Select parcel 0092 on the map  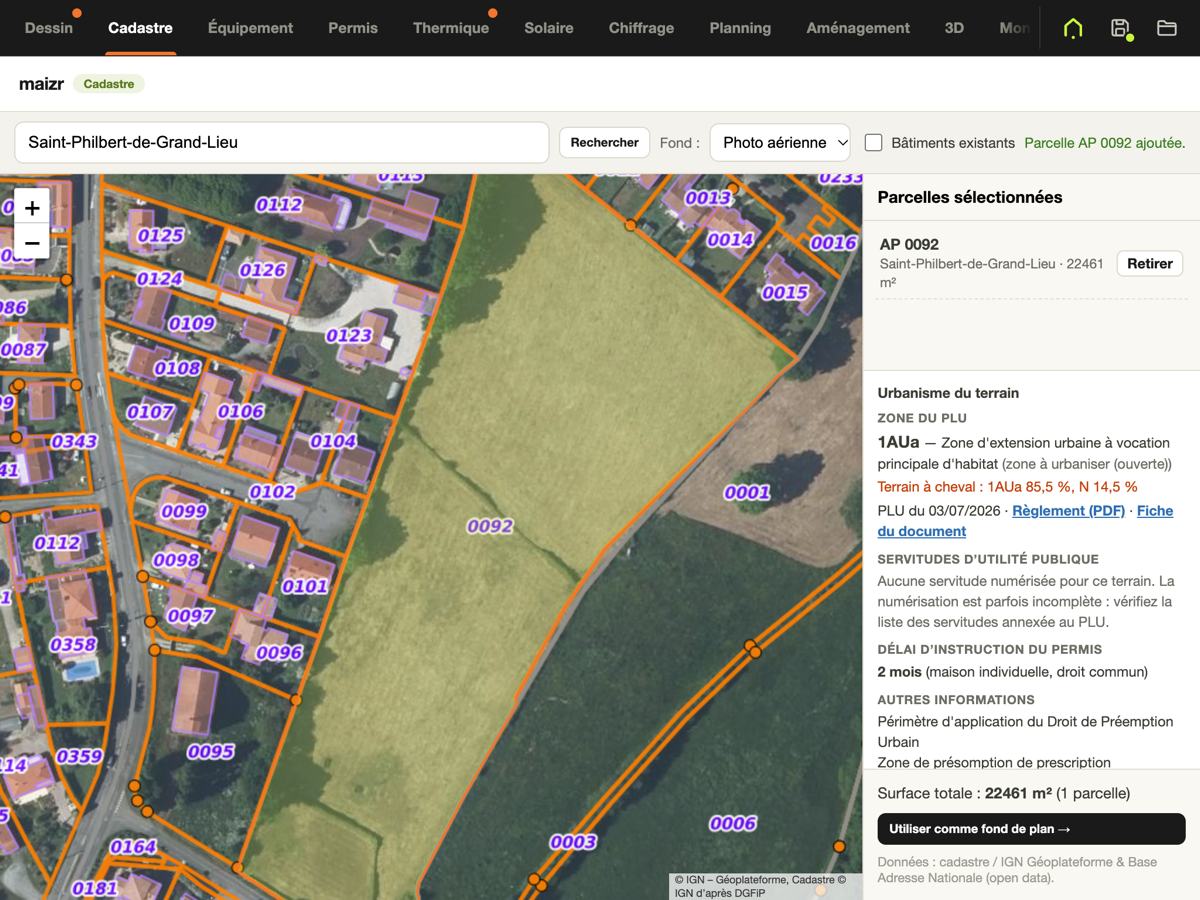click(x=490, y=526)
